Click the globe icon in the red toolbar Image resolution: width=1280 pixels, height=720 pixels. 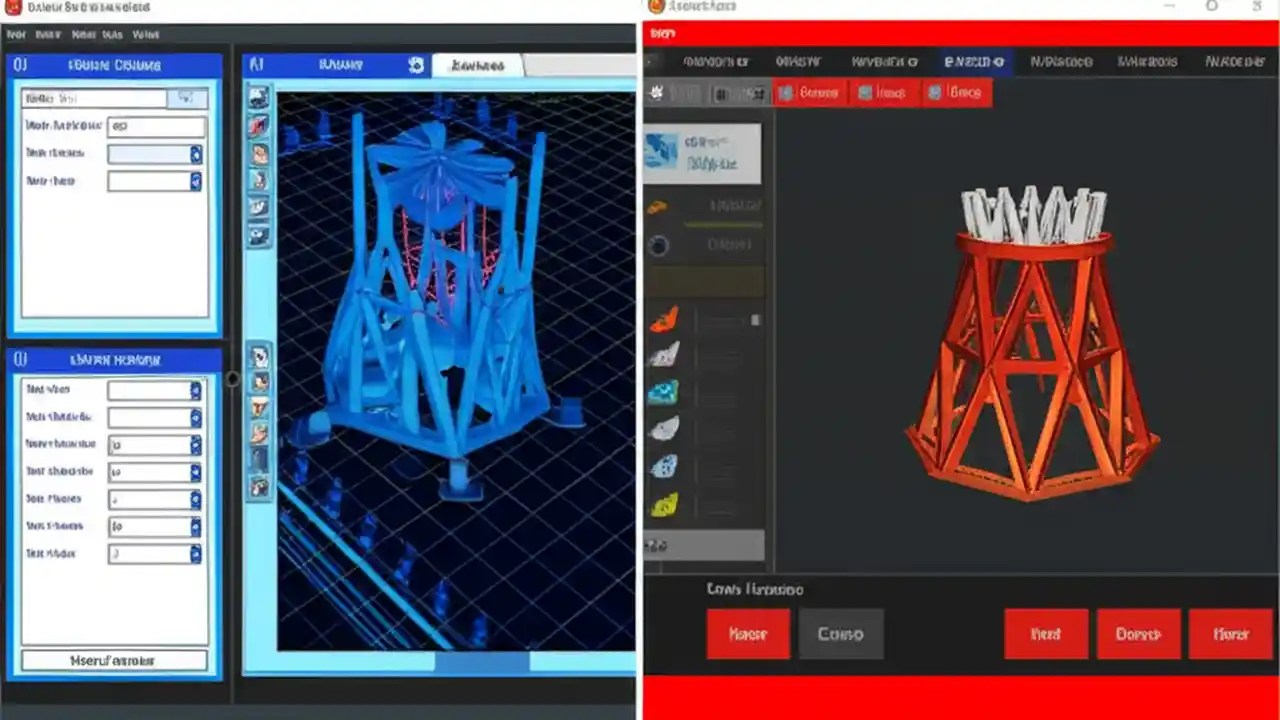(x=656, y=92)
